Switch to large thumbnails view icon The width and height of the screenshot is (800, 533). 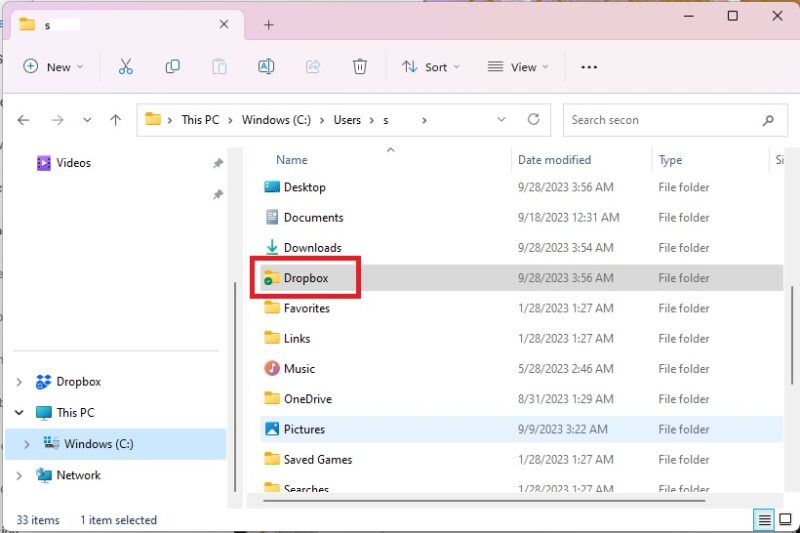[786, 520]
